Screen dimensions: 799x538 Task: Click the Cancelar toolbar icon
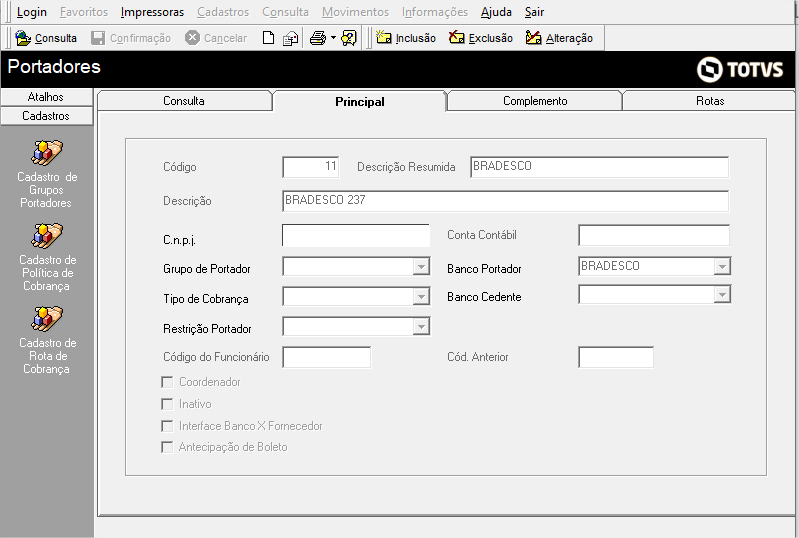(x=192, y=38)
